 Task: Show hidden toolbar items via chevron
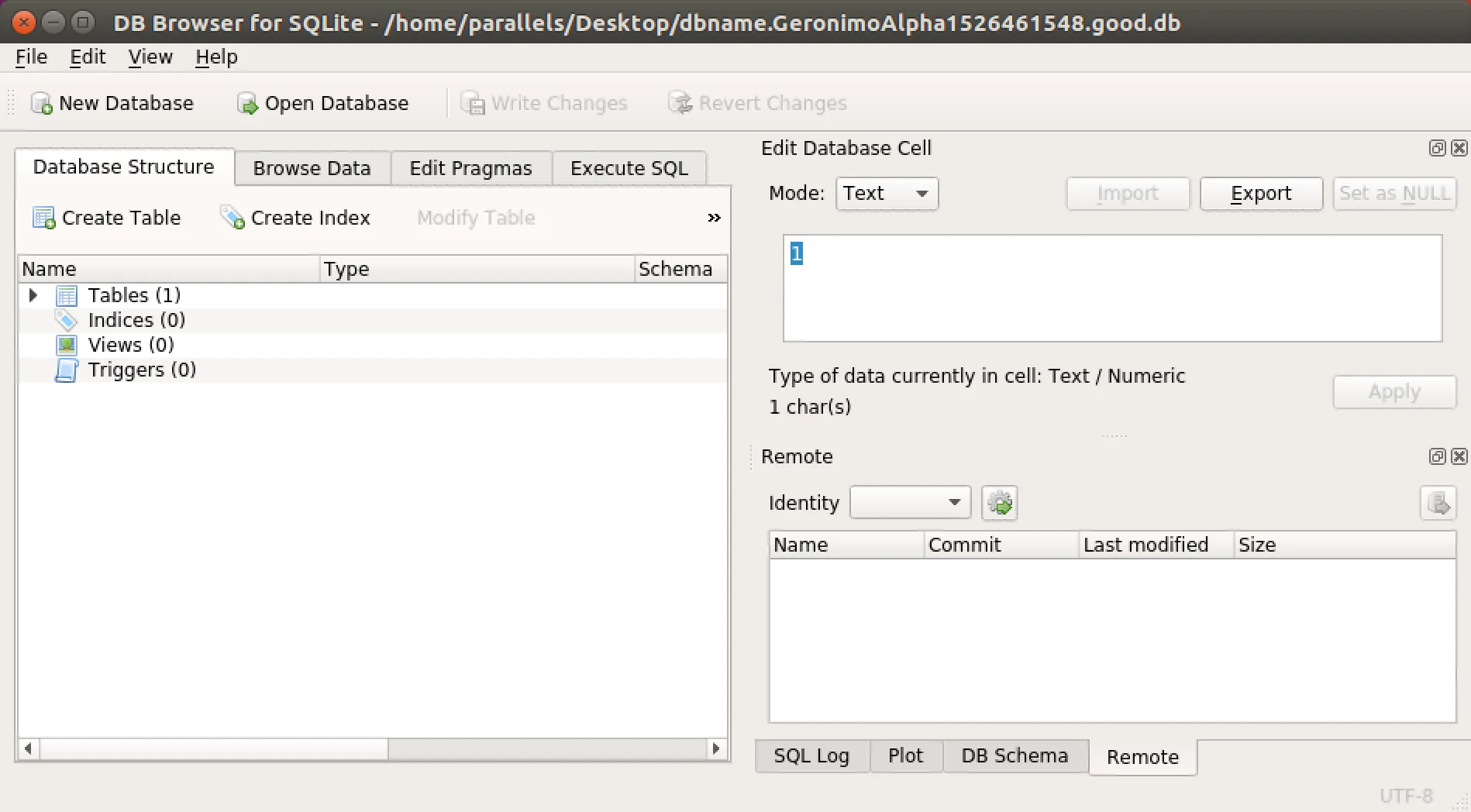point(714,218)
